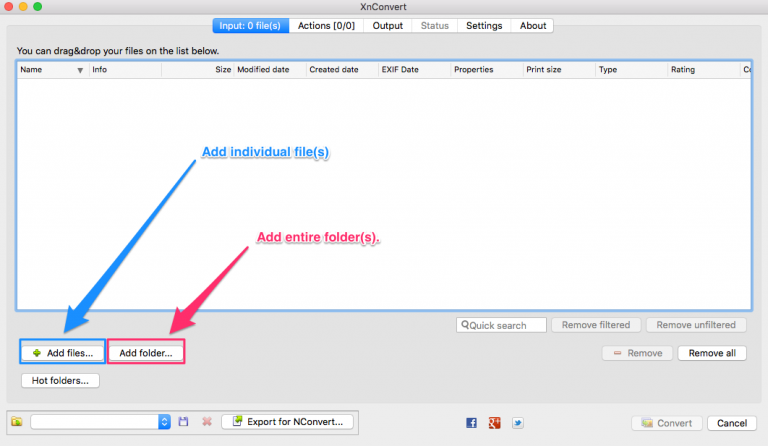This screenshot has height=446, width=768.
Task: Open the Actions [0/0] tab
Action: 326,25
